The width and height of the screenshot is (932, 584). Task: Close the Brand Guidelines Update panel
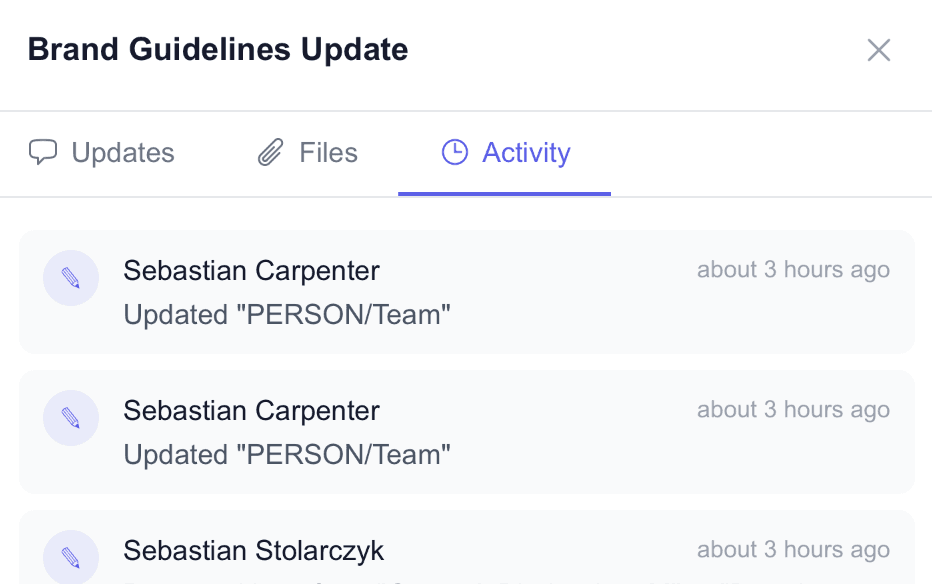click(x=878, y=50)
